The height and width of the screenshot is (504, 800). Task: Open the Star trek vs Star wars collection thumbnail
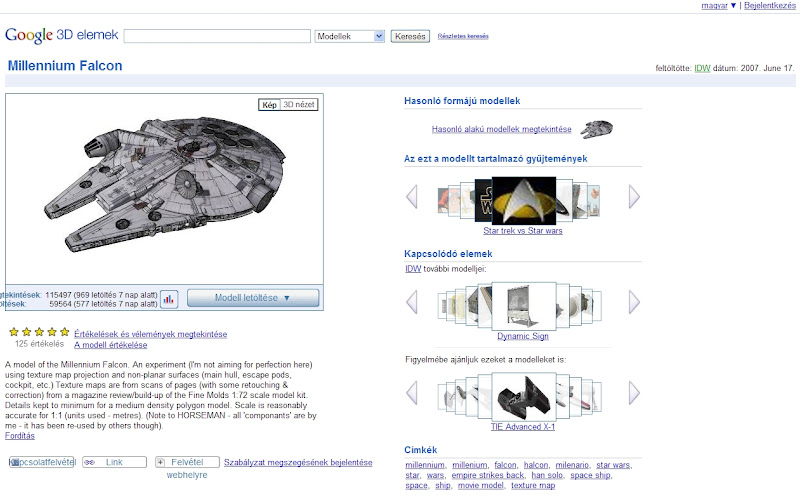[523, 200]
